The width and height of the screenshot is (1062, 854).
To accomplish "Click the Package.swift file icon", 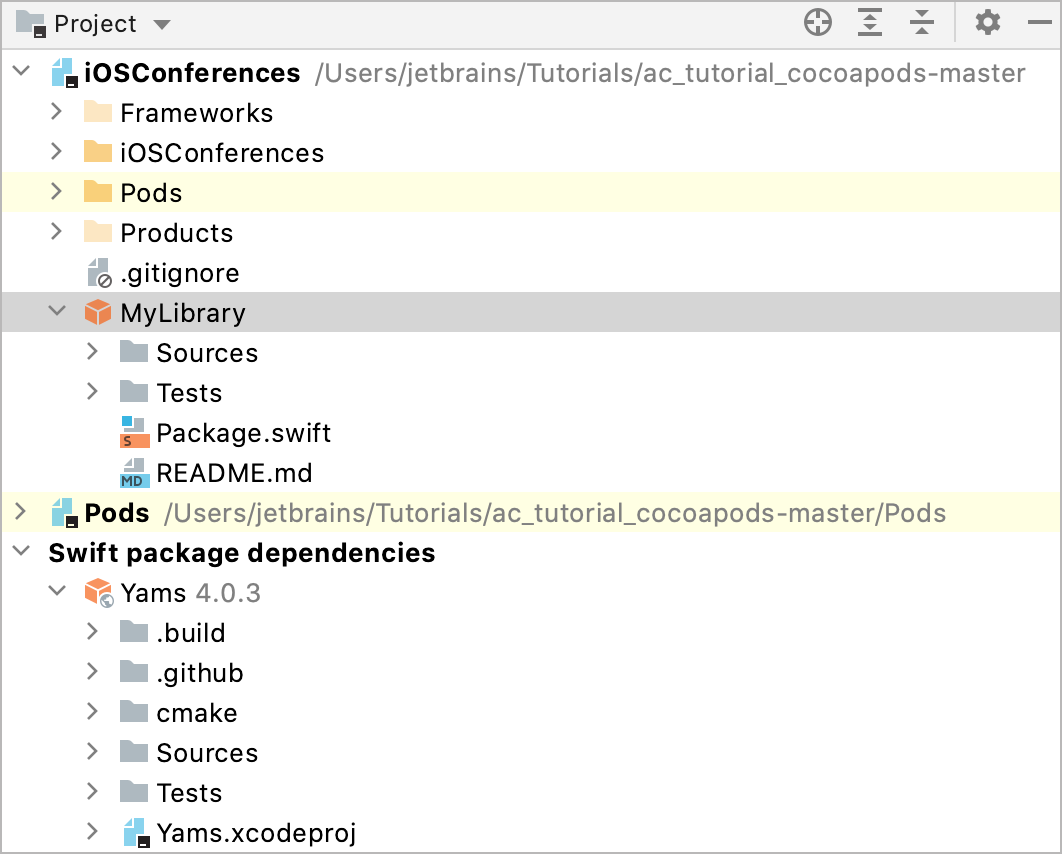I will coord(134,433).
